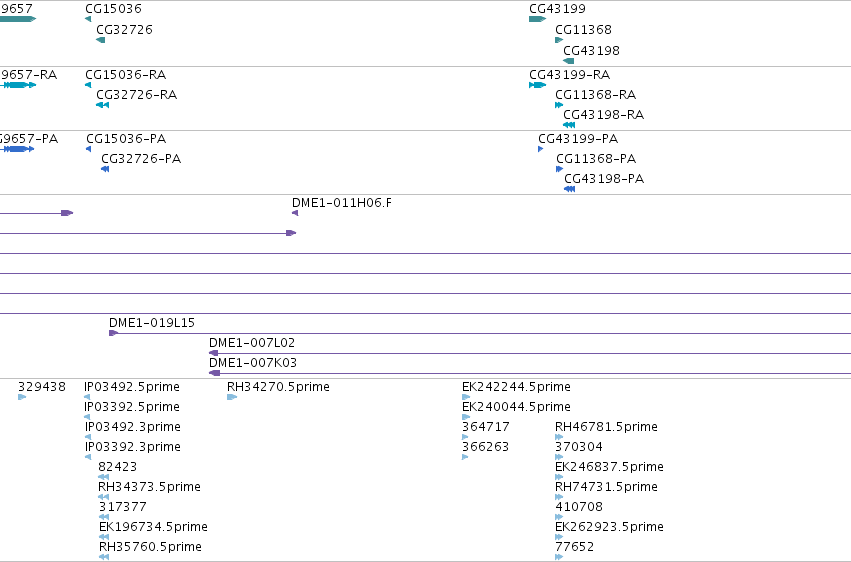The image size is (851, 562).
Task: Select the 410708 feature arrow
Action: 559,516
